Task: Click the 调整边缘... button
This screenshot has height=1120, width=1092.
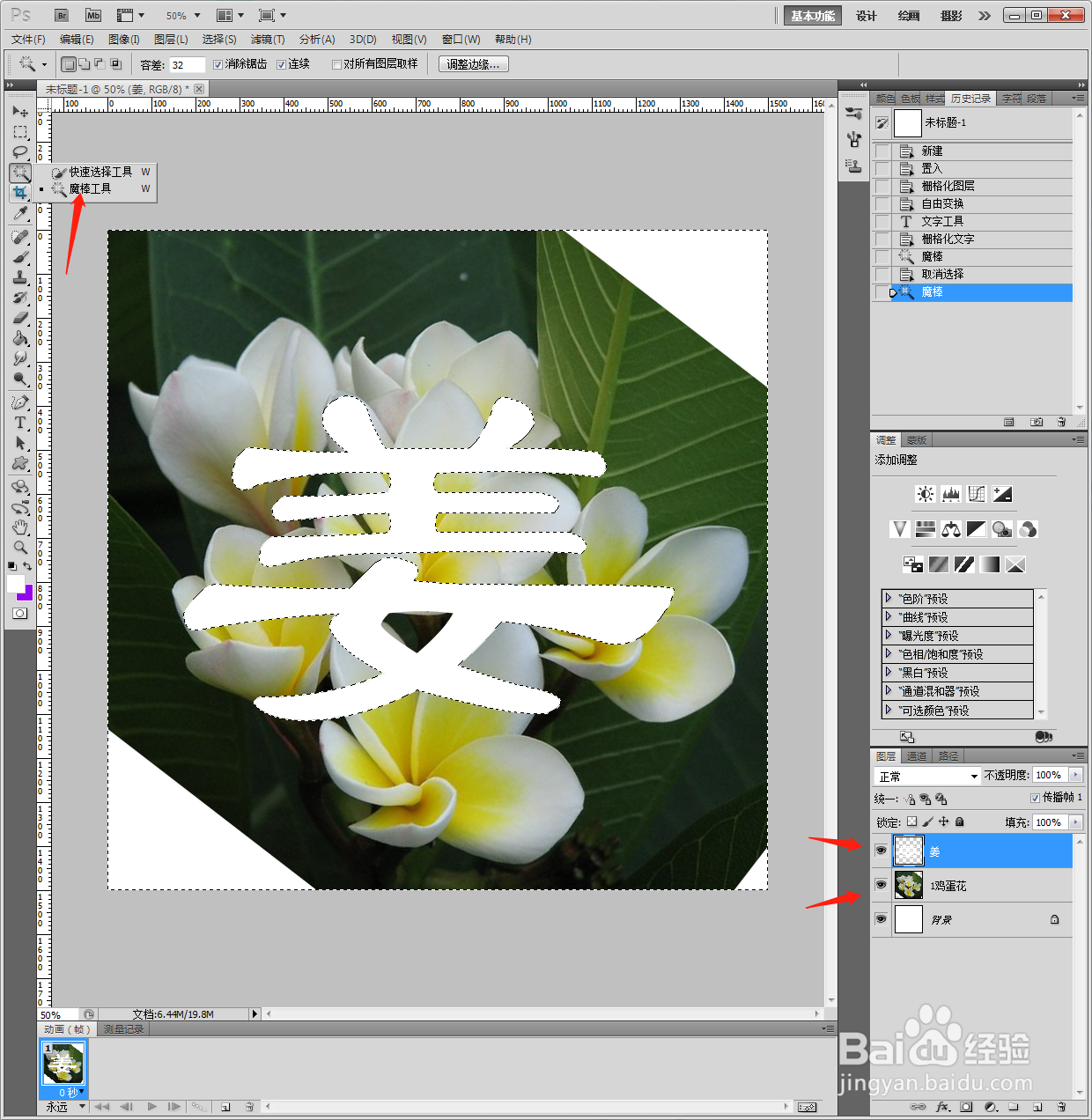Action: click(x=473, y=64)
